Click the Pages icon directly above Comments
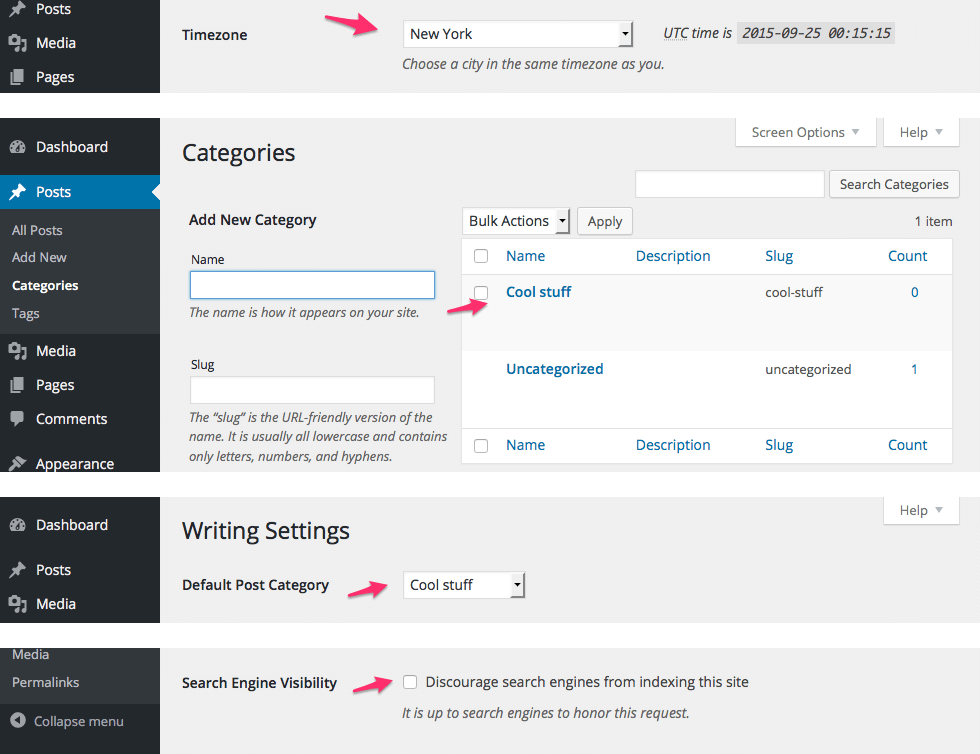 17,385
